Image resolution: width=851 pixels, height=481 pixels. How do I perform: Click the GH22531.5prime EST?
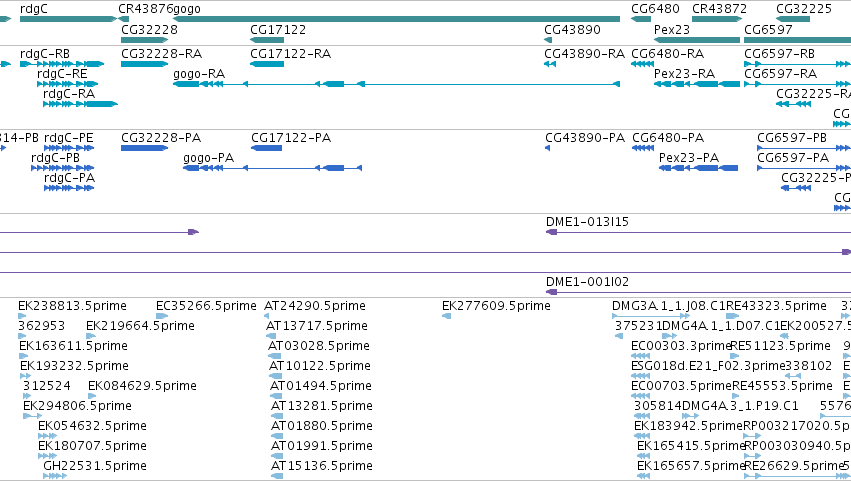point(55,476)
